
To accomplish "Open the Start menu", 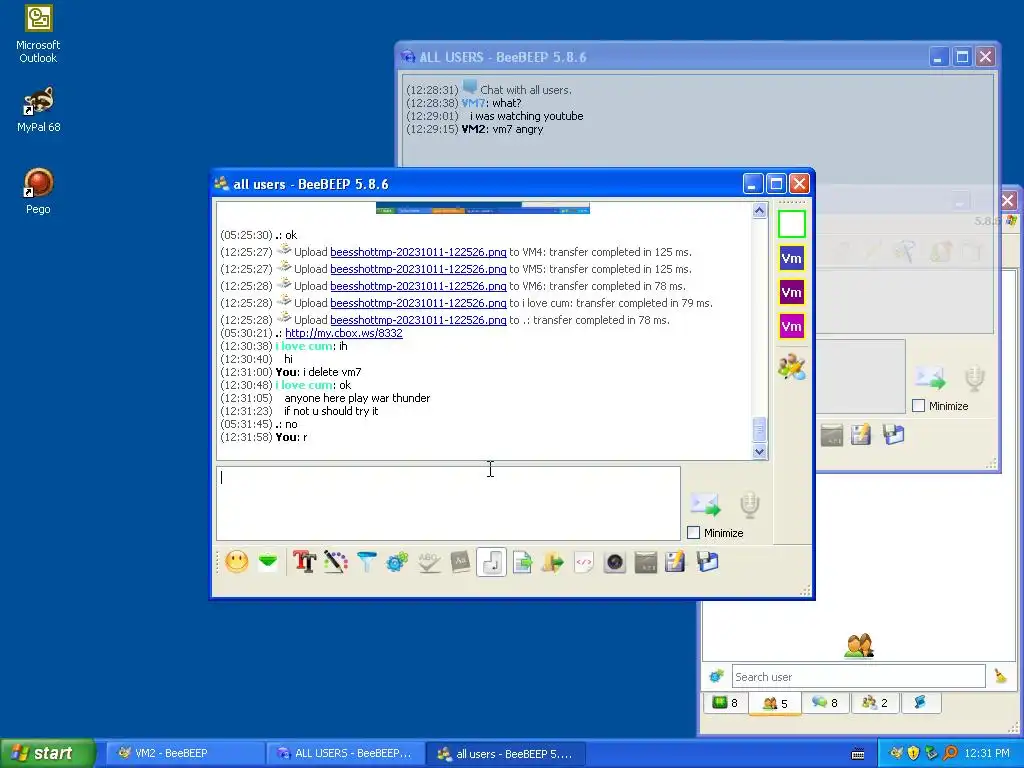I will click(x=48, y=753).
